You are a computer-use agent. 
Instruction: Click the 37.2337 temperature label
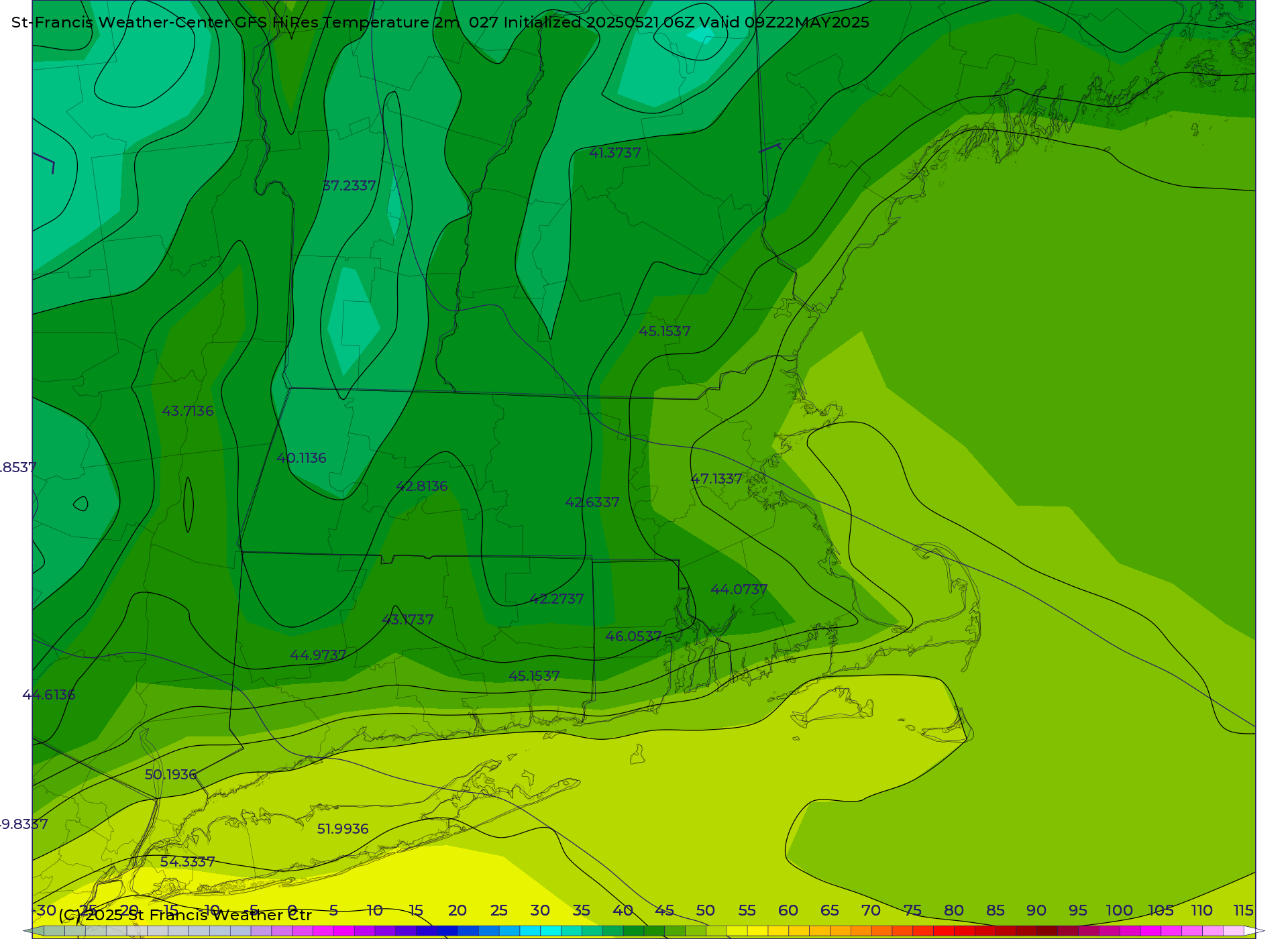click(x=350, y=186)
